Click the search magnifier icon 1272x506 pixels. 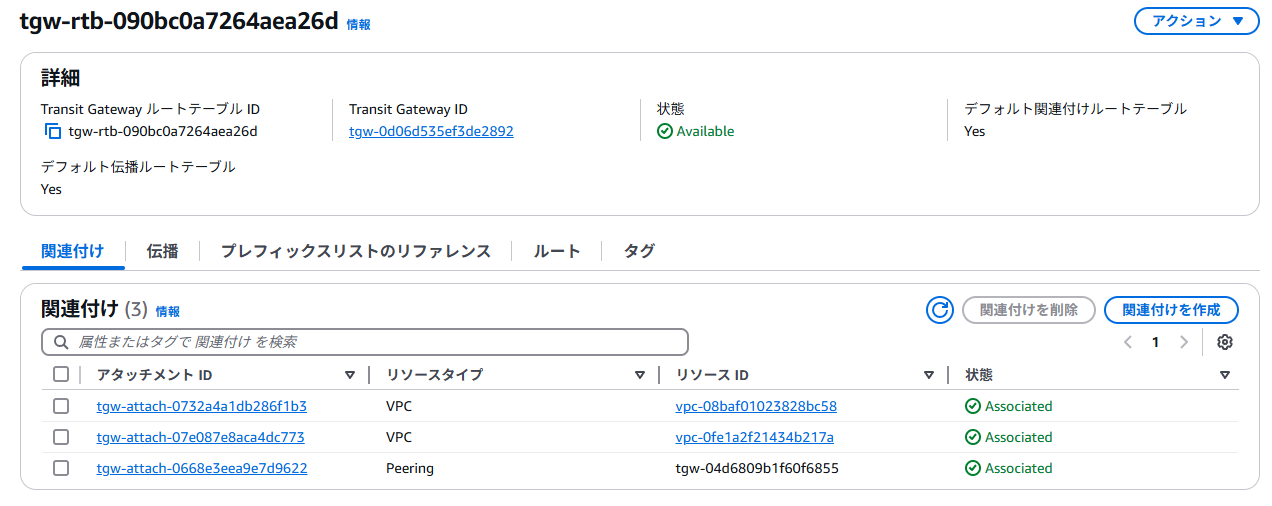coord(61,342)
